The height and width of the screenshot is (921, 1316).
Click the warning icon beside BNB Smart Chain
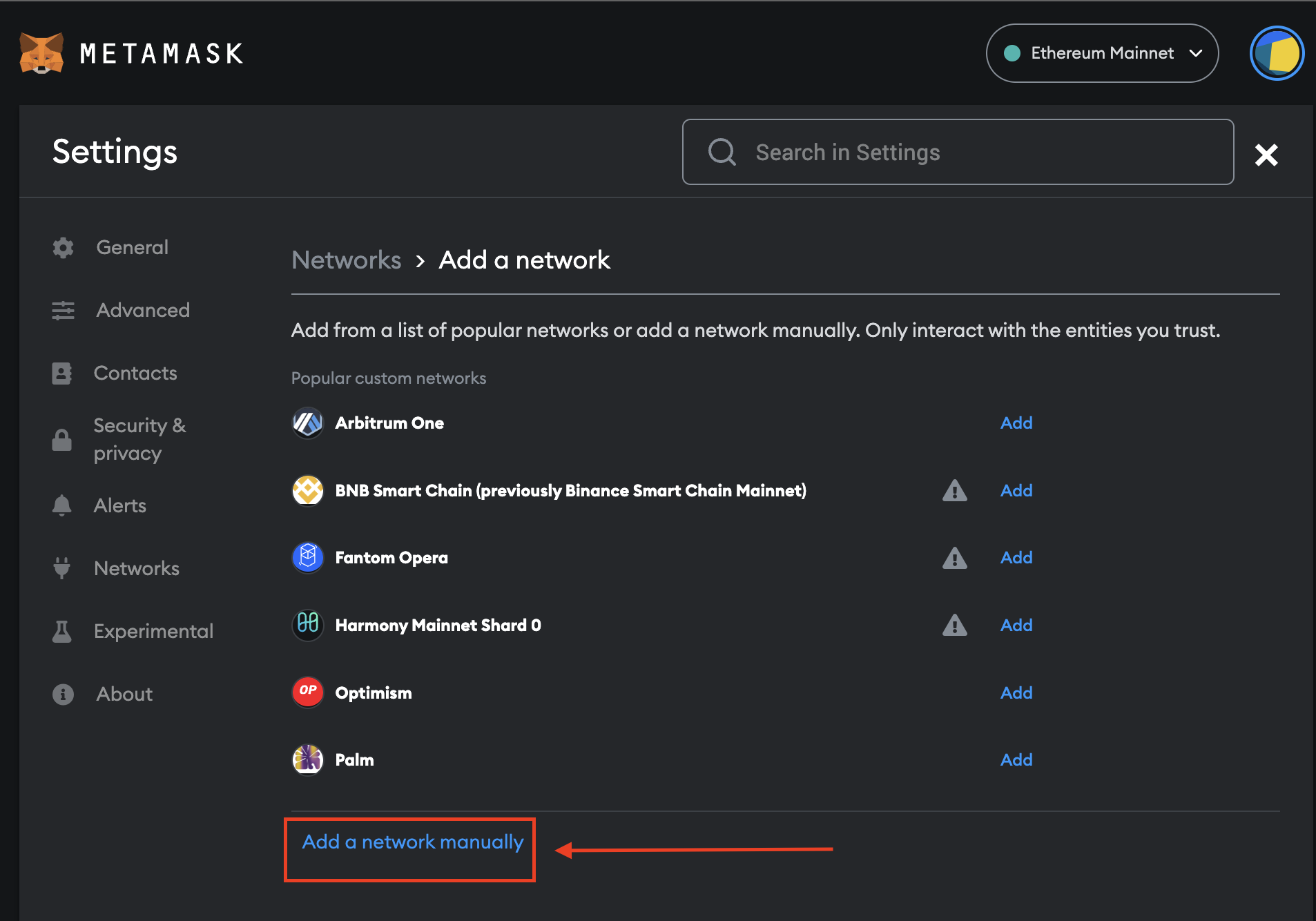point(954,491)
